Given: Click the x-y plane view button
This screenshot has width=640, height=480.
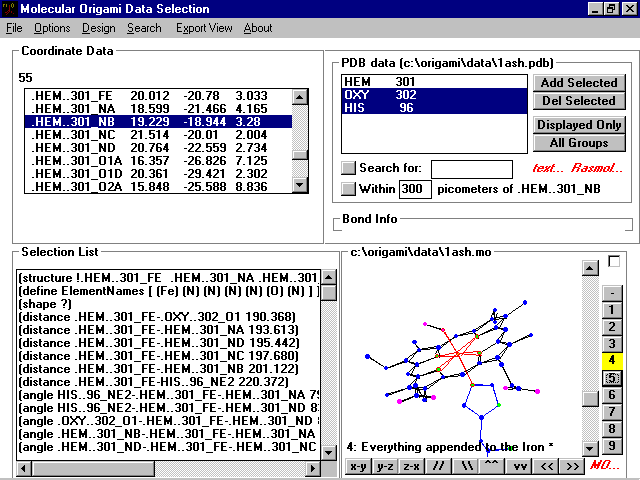Looking at the screenshot, I should click(359, 466).
